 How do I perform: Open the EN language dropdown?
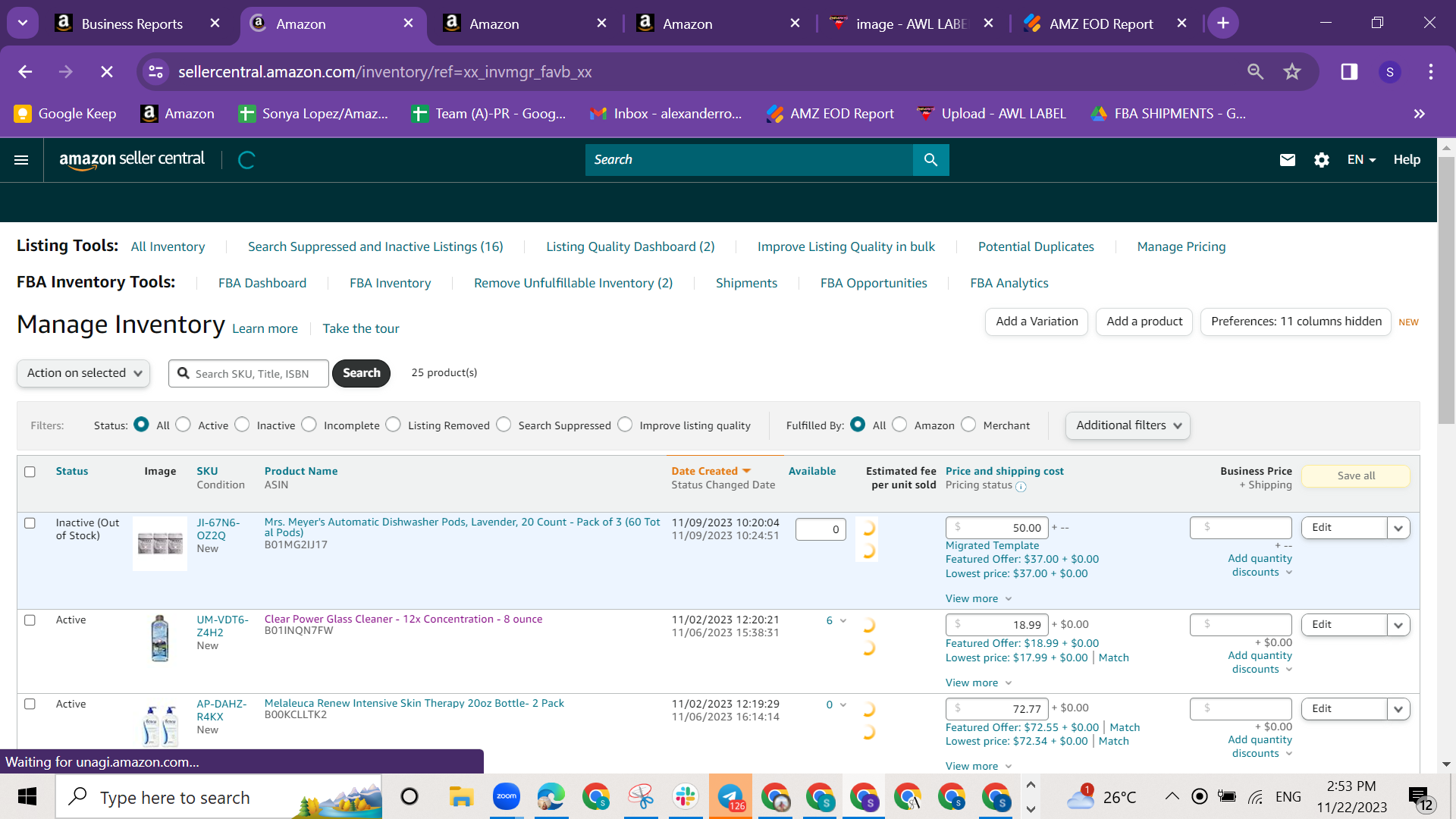pyautogui.click(x=1361, y=160)
